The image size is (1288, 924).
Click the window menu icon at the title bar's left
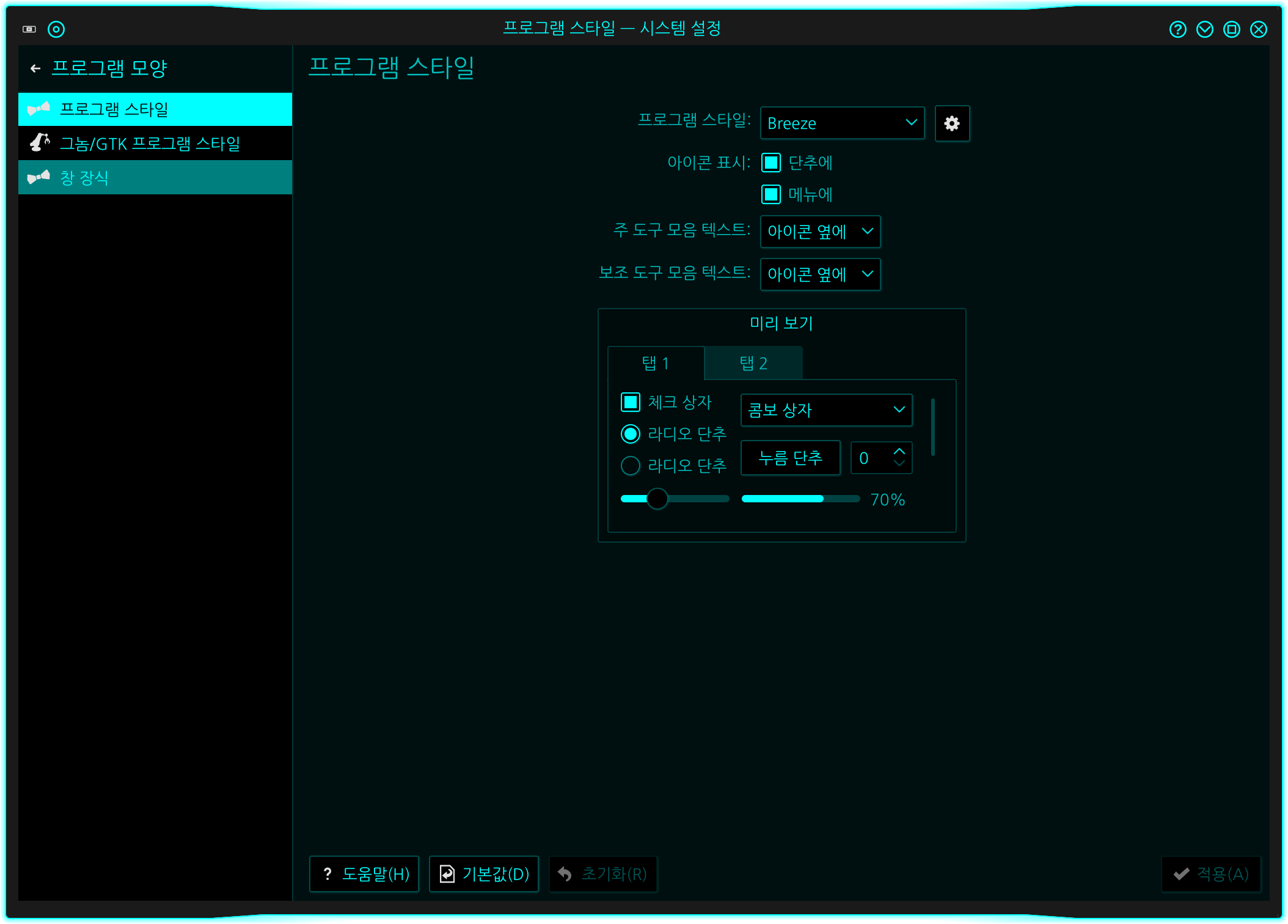29,29
